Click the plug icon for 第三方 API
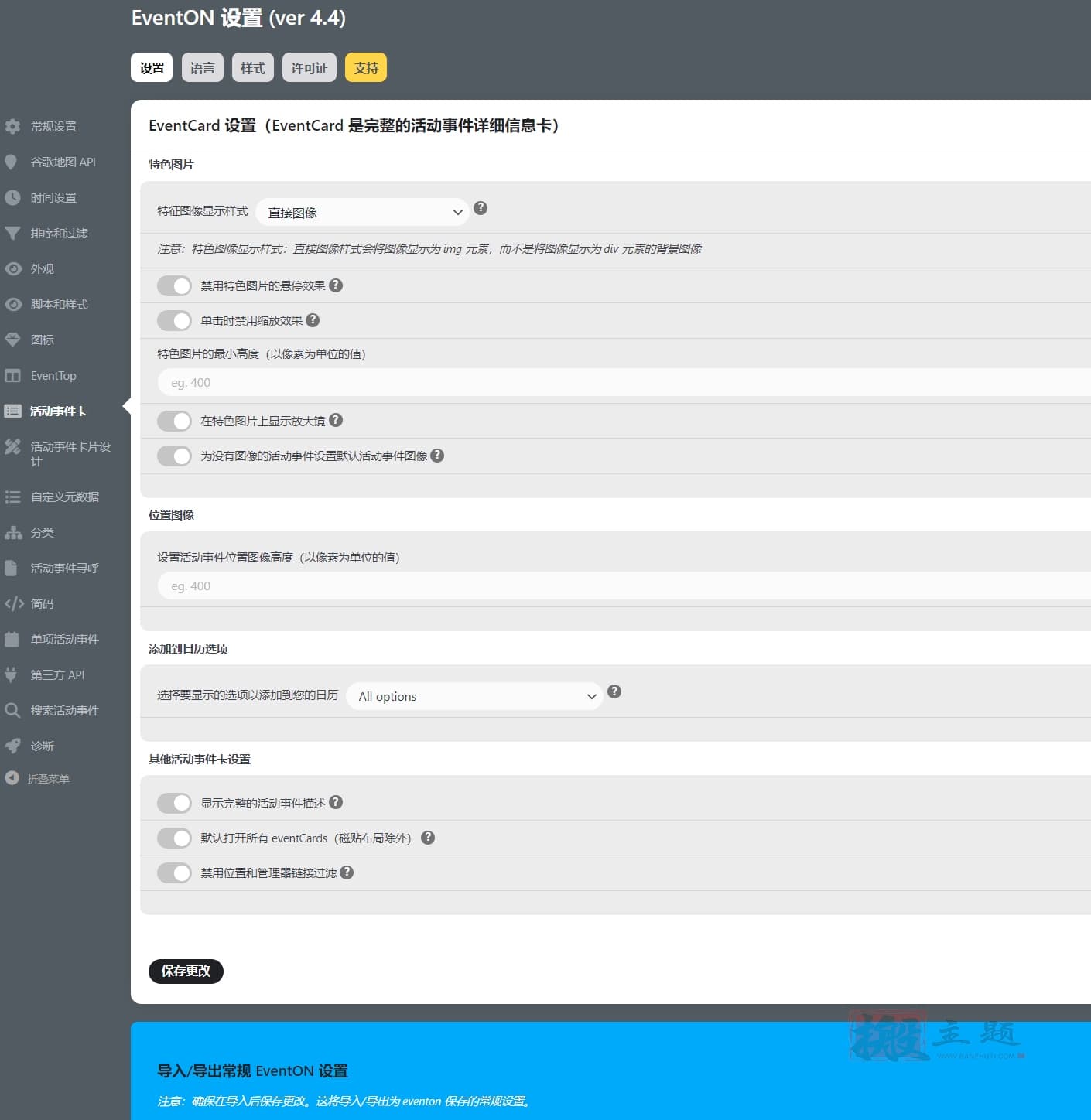 click(x=11, y=674)
